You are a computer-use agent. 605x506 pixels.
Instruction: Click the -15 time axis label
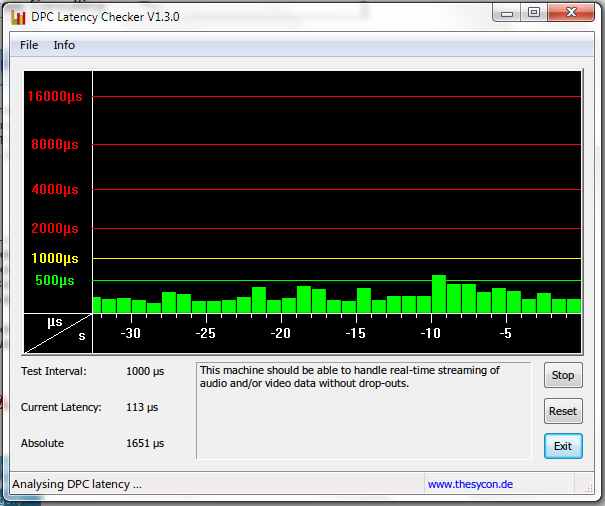[355, 333]
